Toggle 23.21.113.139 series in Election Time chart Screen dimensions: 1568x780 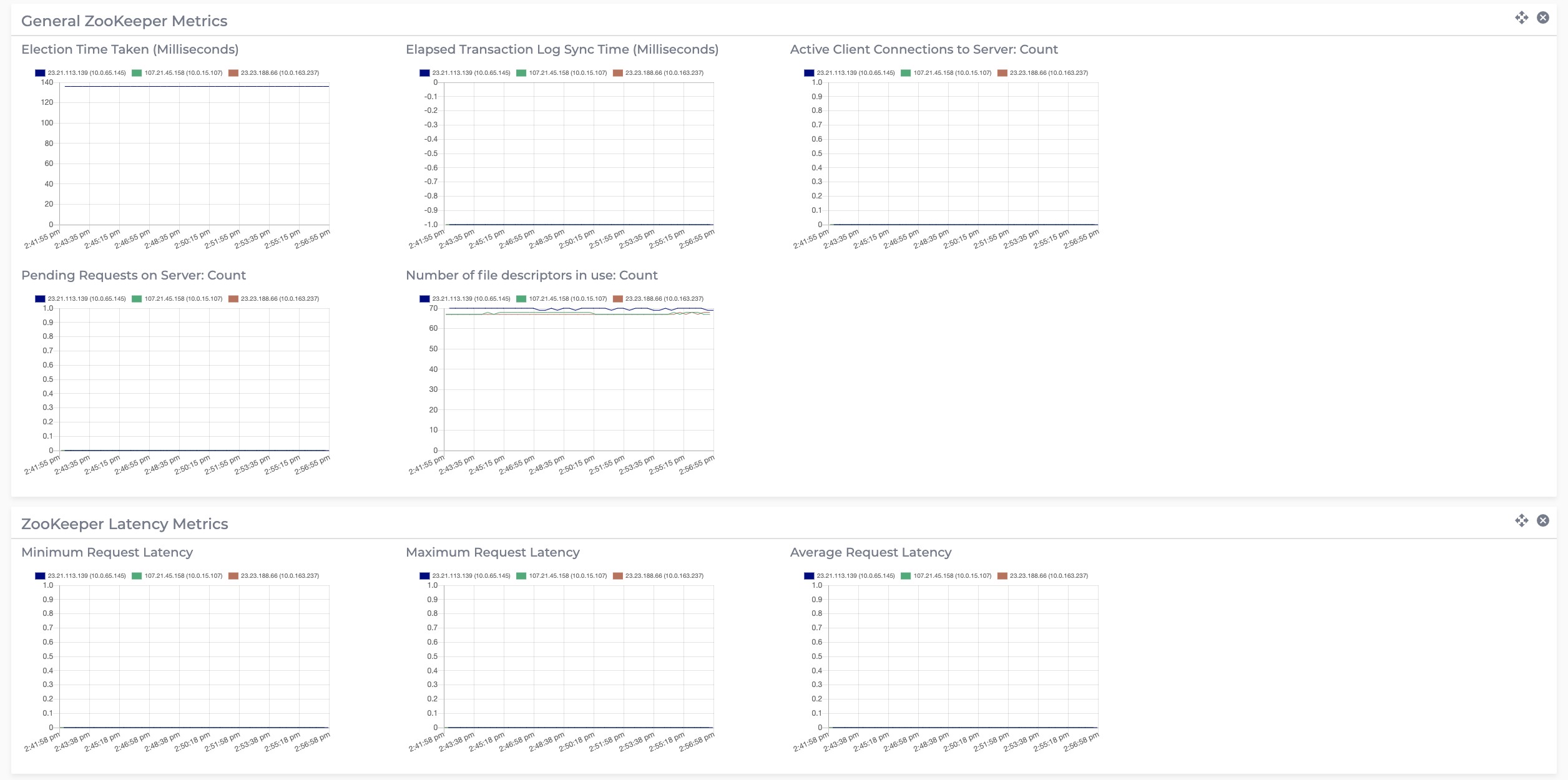86,73
